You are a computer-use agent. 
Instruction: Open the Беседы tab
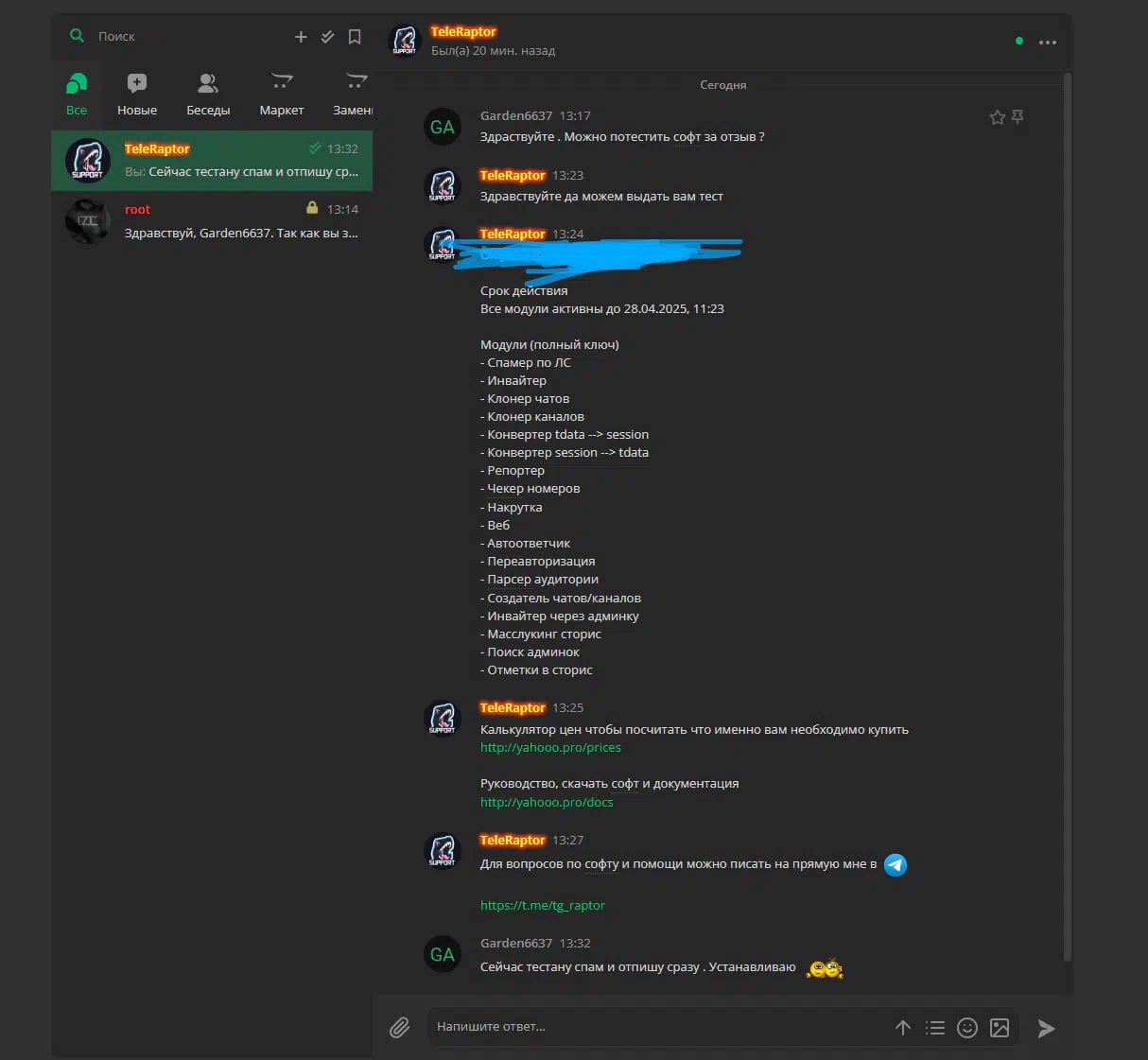(x=208, y=95)
